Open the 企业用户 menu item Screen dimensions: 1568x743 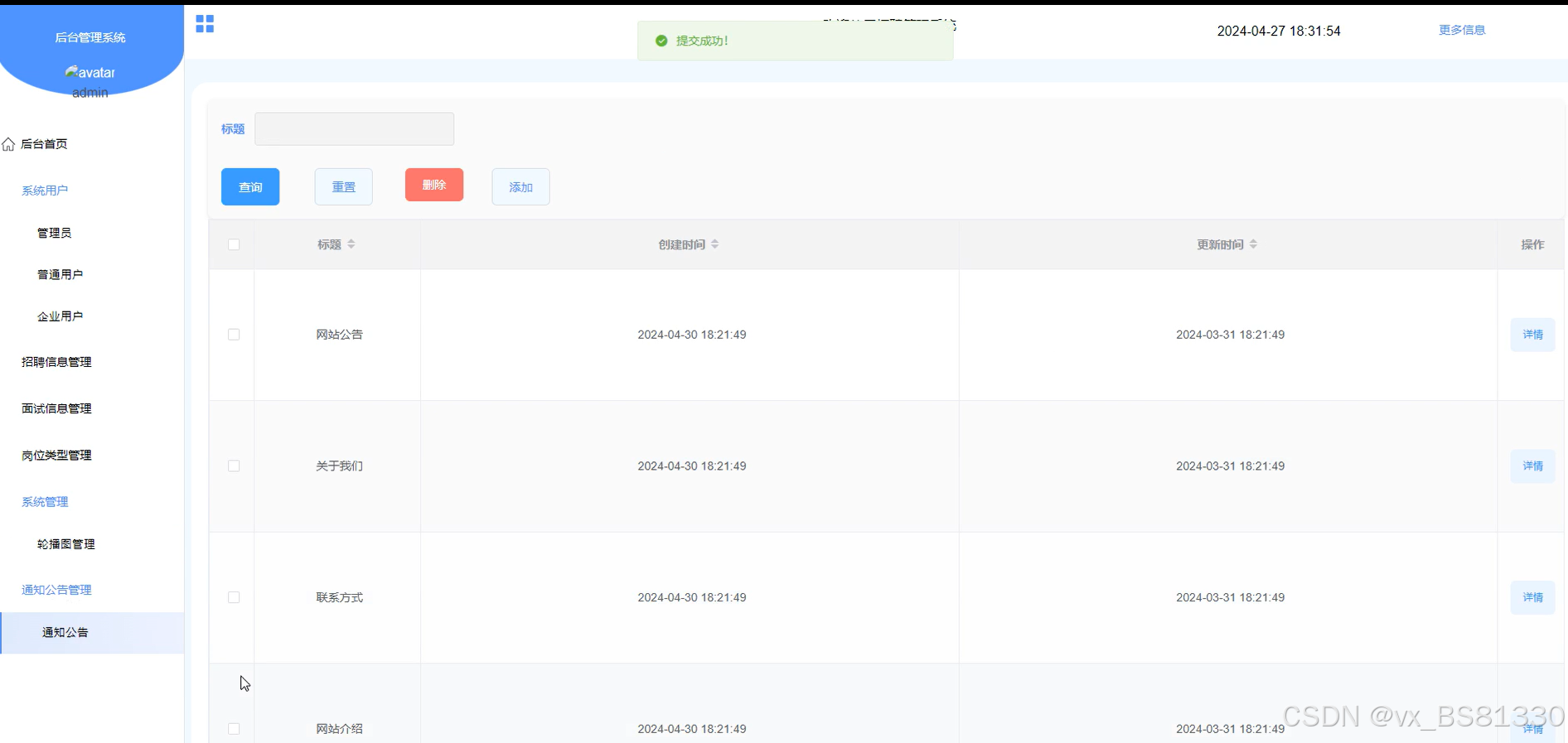tap(60, 316)
